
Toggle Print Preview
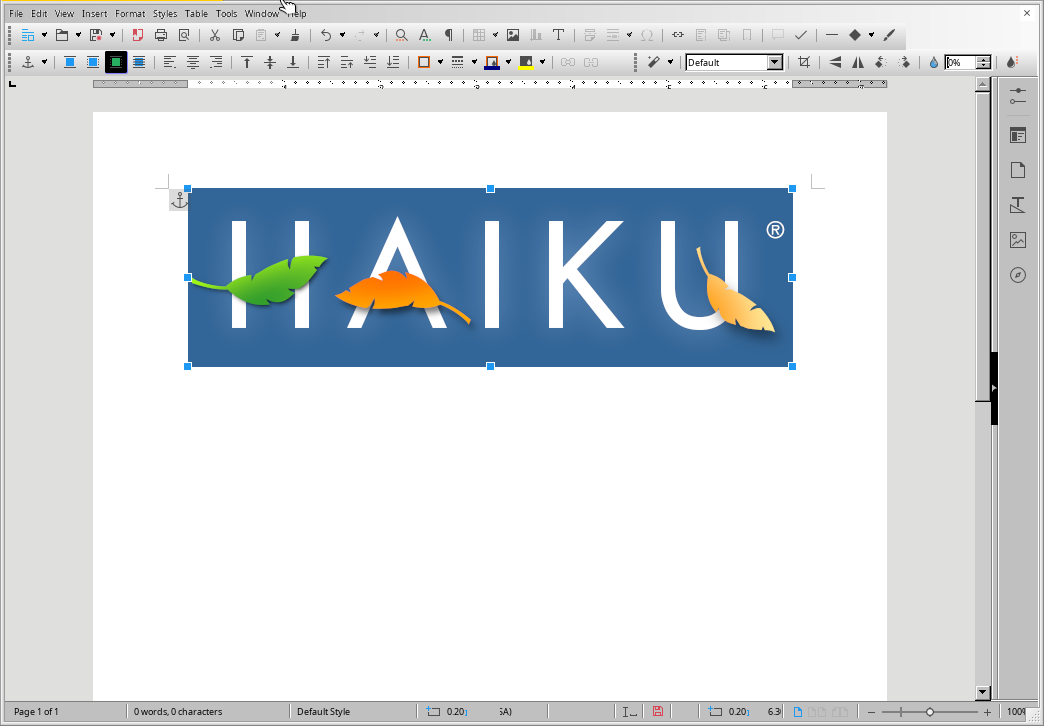[x=184, y=35]
